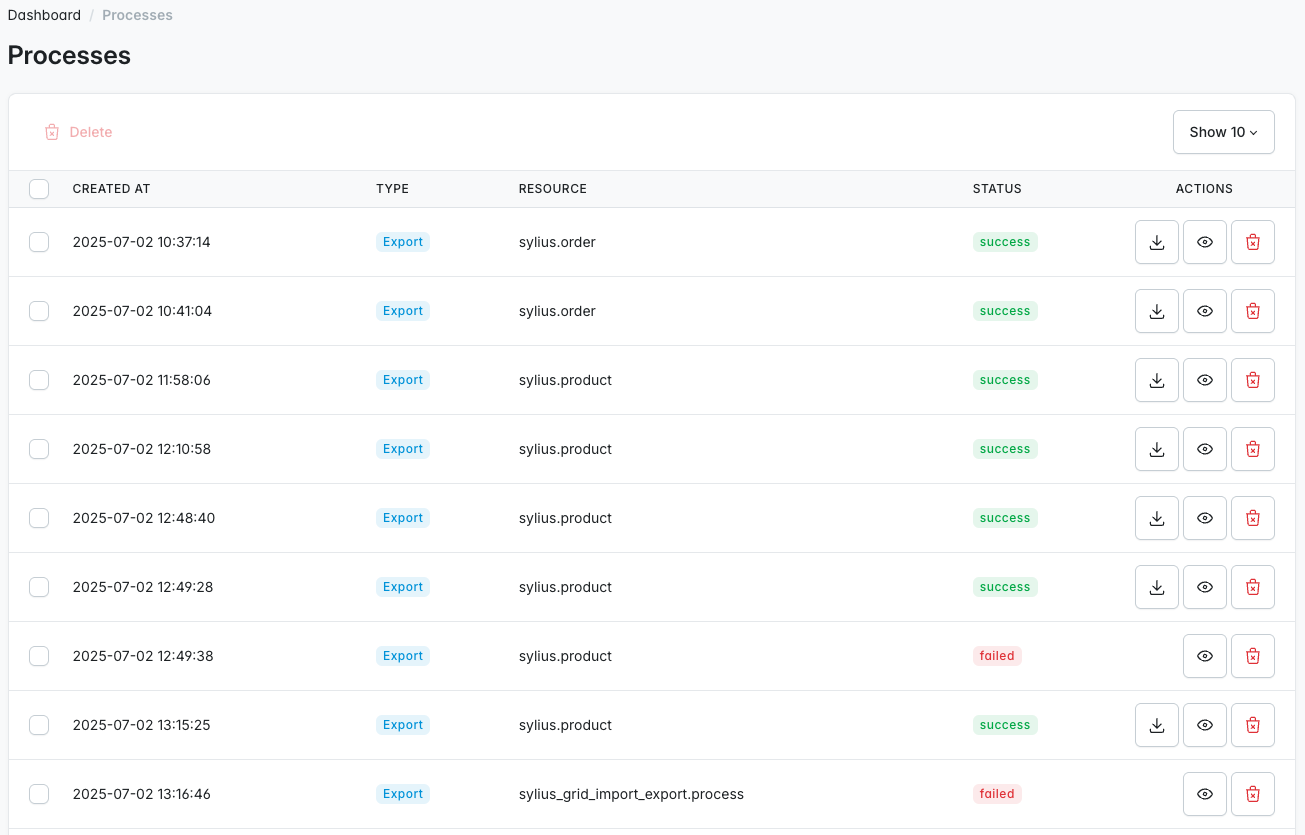
Task: Mark the 13:16:46 row checkbox
Action: point(39,794)
